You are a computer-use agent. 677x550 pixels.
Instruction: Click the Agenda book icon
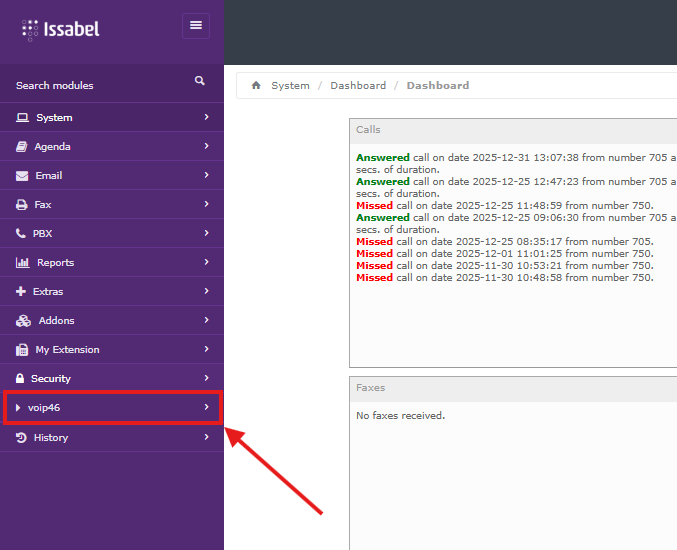[22, 146]
